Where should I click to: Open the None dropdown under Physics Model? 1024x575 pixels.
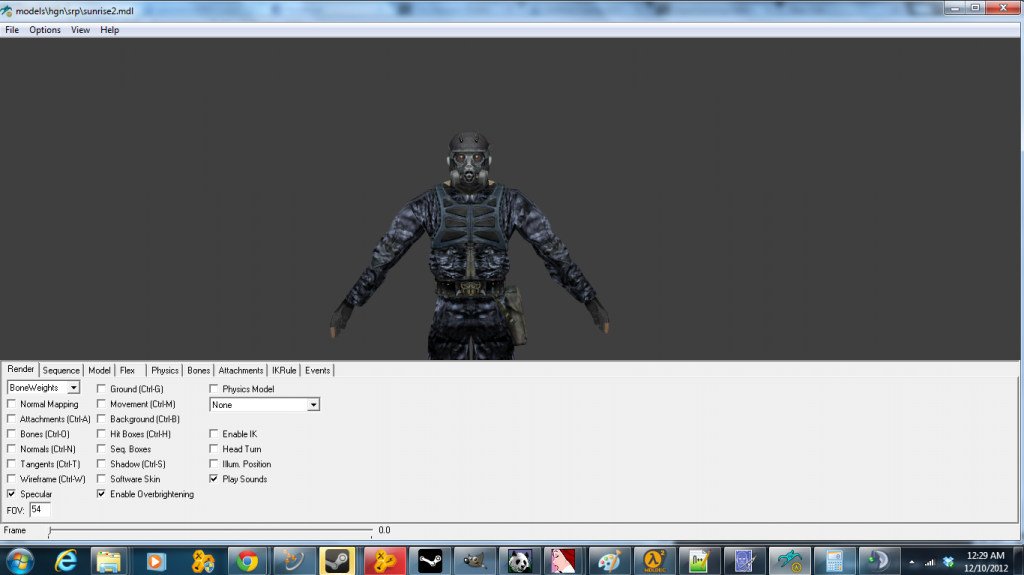coord(313,405)
